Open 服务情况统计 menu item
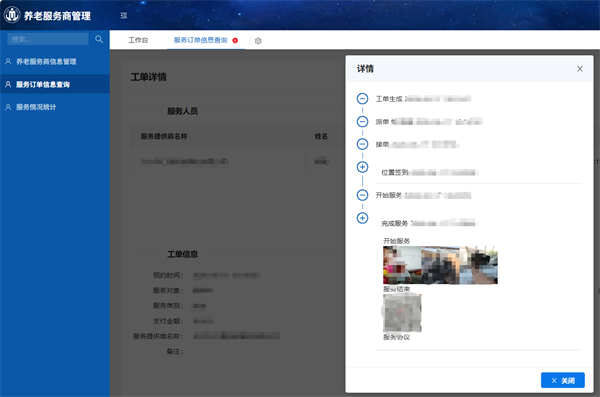 pyautogui.click(x=55, y=107)
